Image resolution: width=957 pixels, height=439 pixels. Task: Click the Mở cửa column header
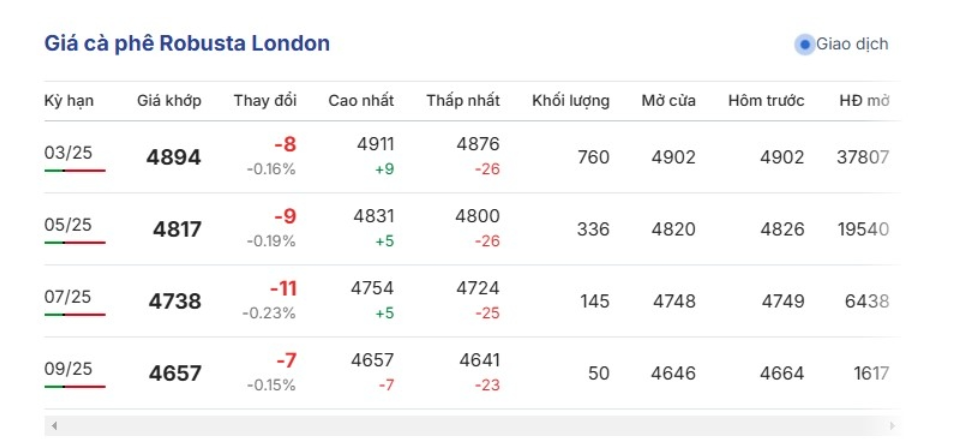tap(669, 101)
